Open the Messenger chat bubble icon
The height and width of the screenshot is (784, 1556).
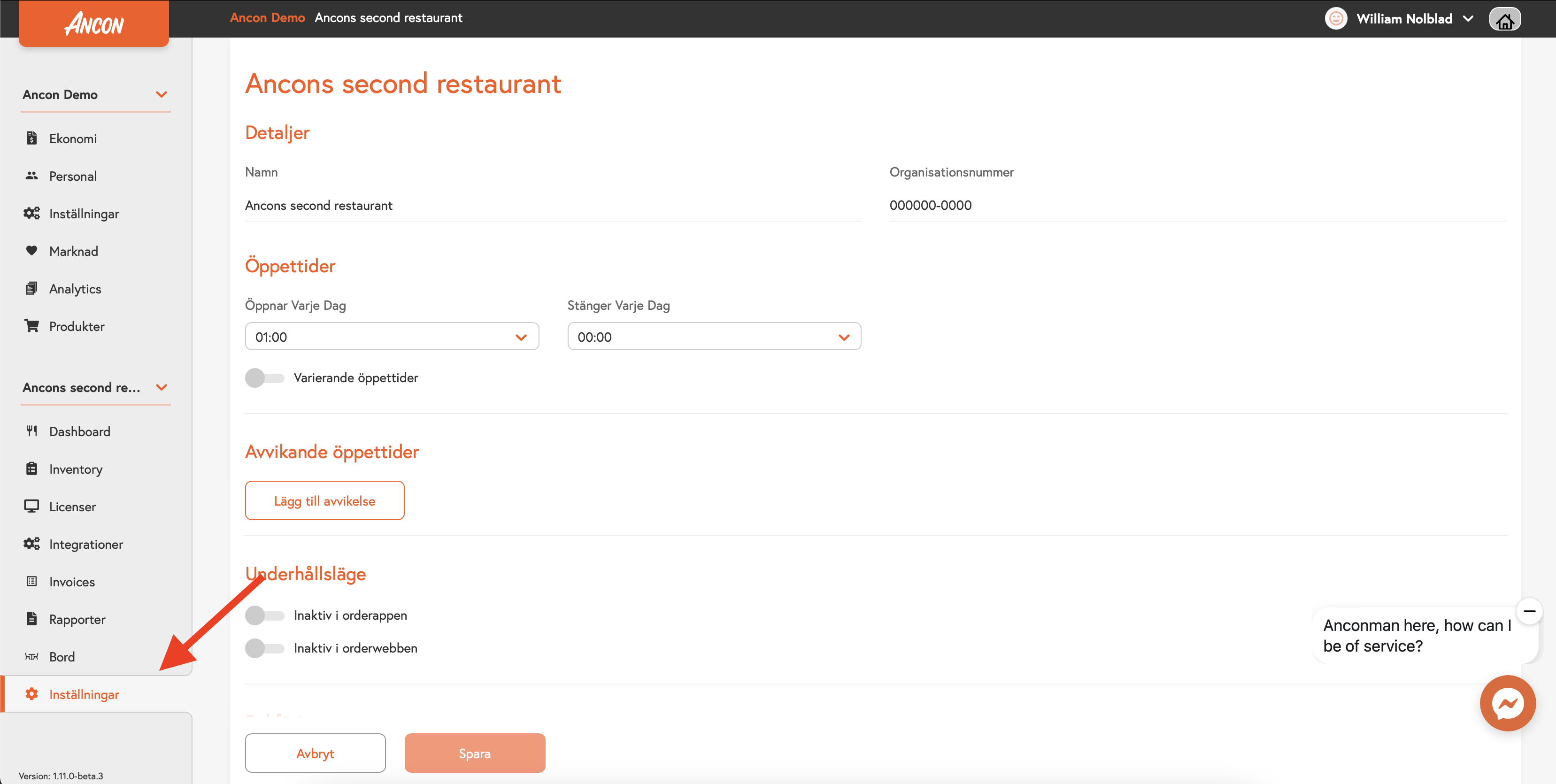pyautogui.click(x=1507, y=703)
